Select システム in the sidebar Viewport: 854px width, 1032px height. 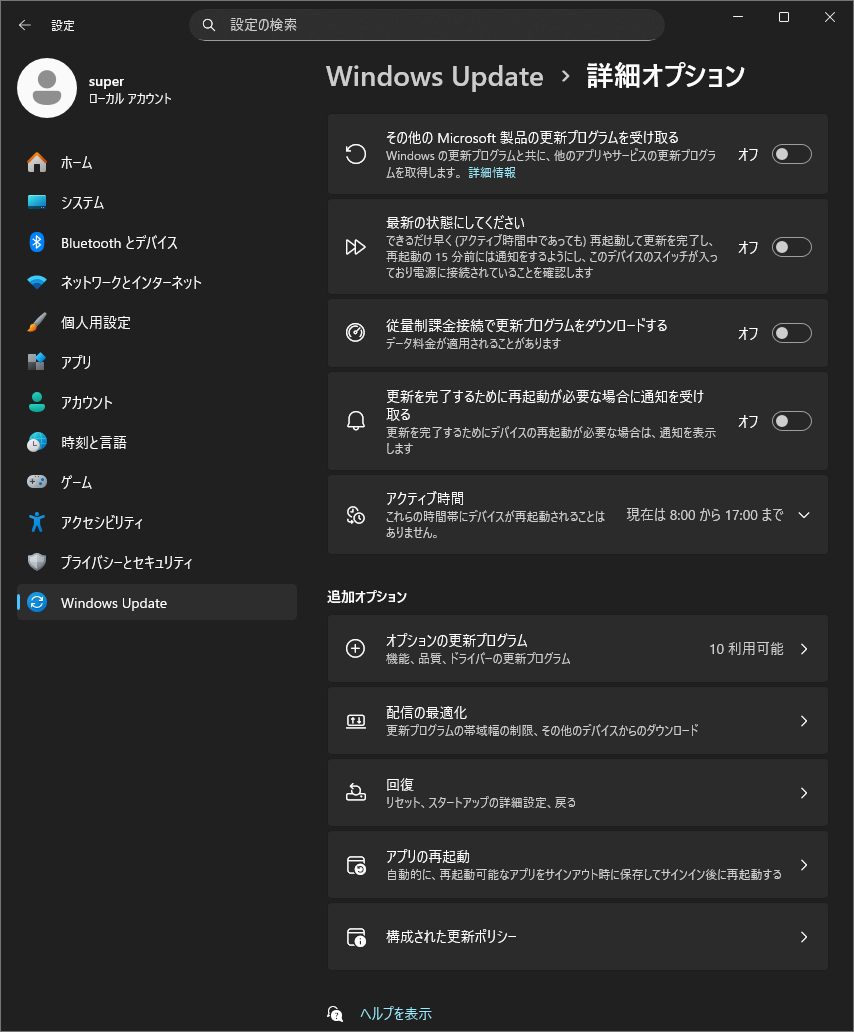click(82, 202)
